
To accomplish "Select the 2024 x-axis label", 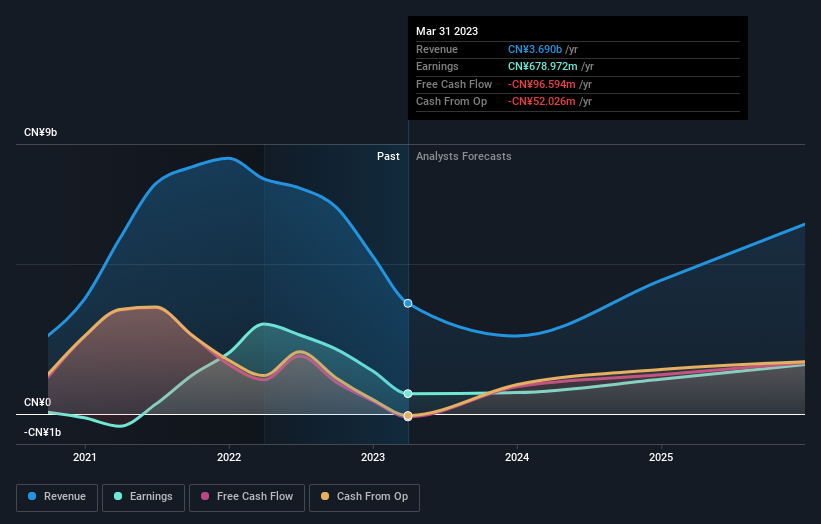I will pos(517,458).
